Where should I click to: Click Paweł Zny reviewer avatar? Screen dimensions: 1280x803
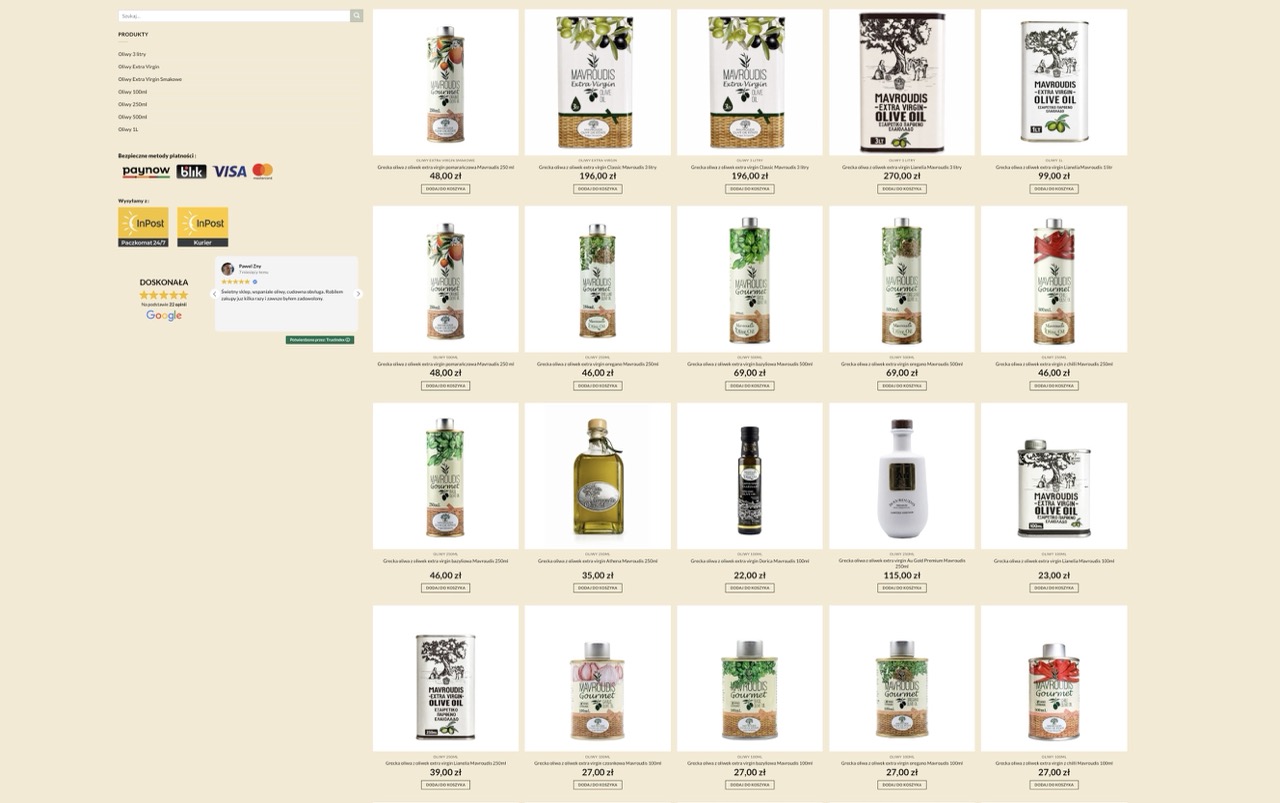228,269
